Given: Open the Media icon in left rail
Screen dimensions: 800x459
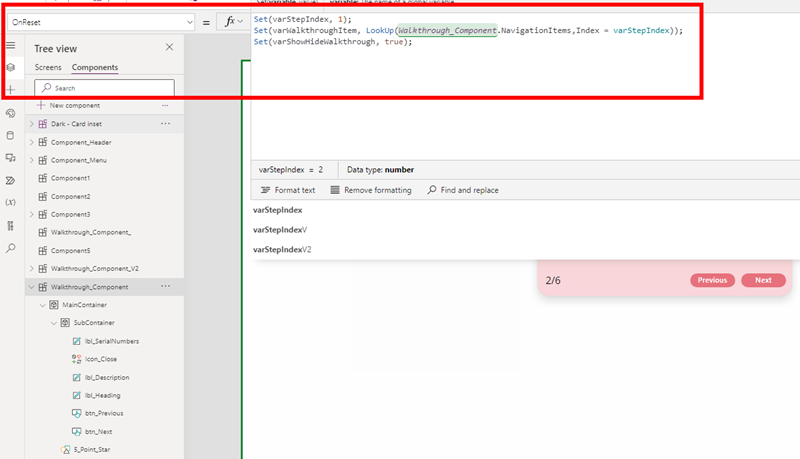Looking at the screenshot, I should pos(11,158).
